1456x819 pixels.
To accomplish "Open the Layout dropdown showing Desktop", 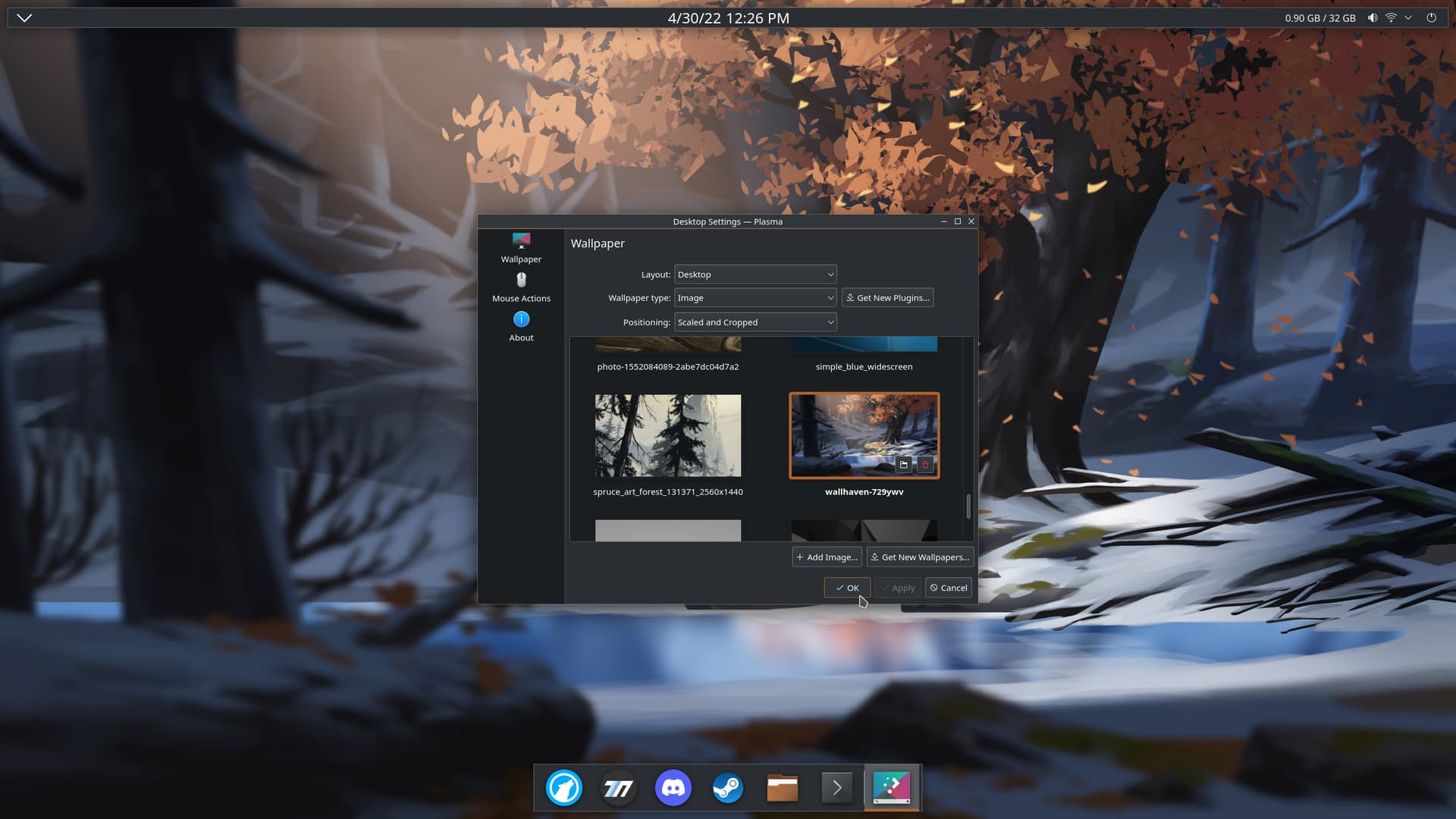I will (755, 275).
